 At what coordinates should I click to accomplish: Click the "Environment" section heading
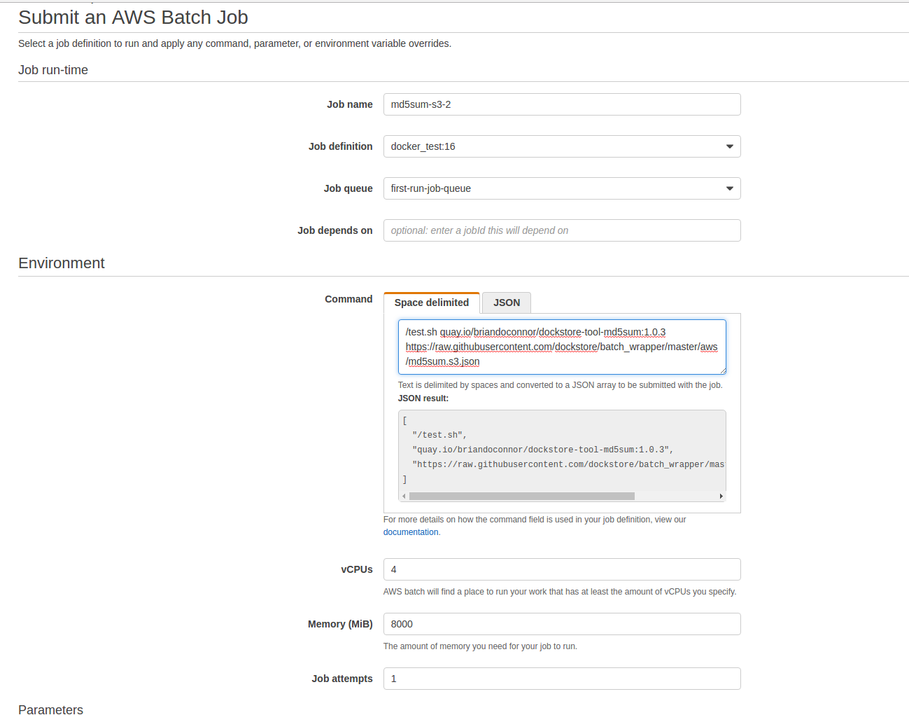(x=61, y=263)
